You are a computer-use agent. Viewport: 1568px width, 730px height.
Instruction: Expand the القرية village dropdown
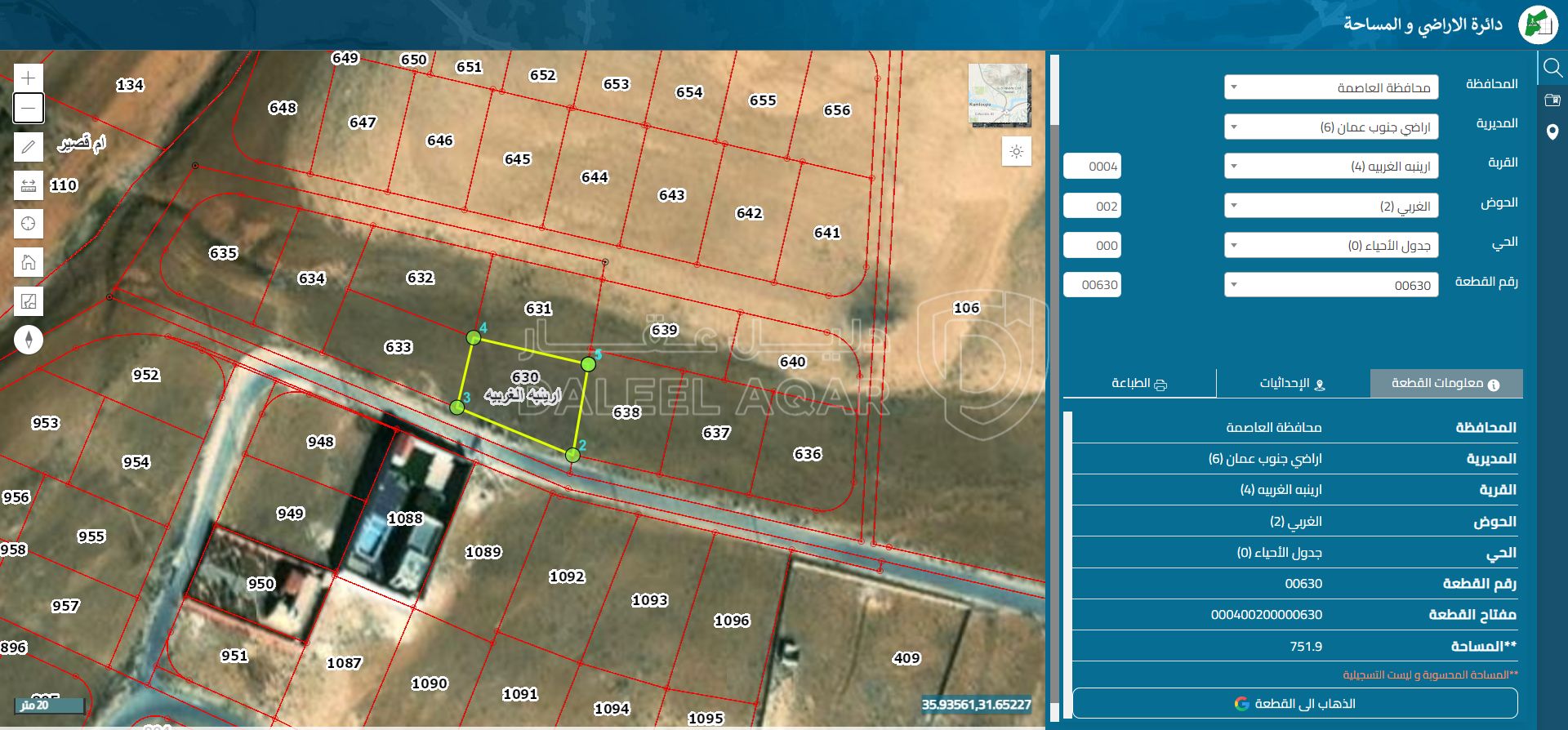(x=1330, y=167)
